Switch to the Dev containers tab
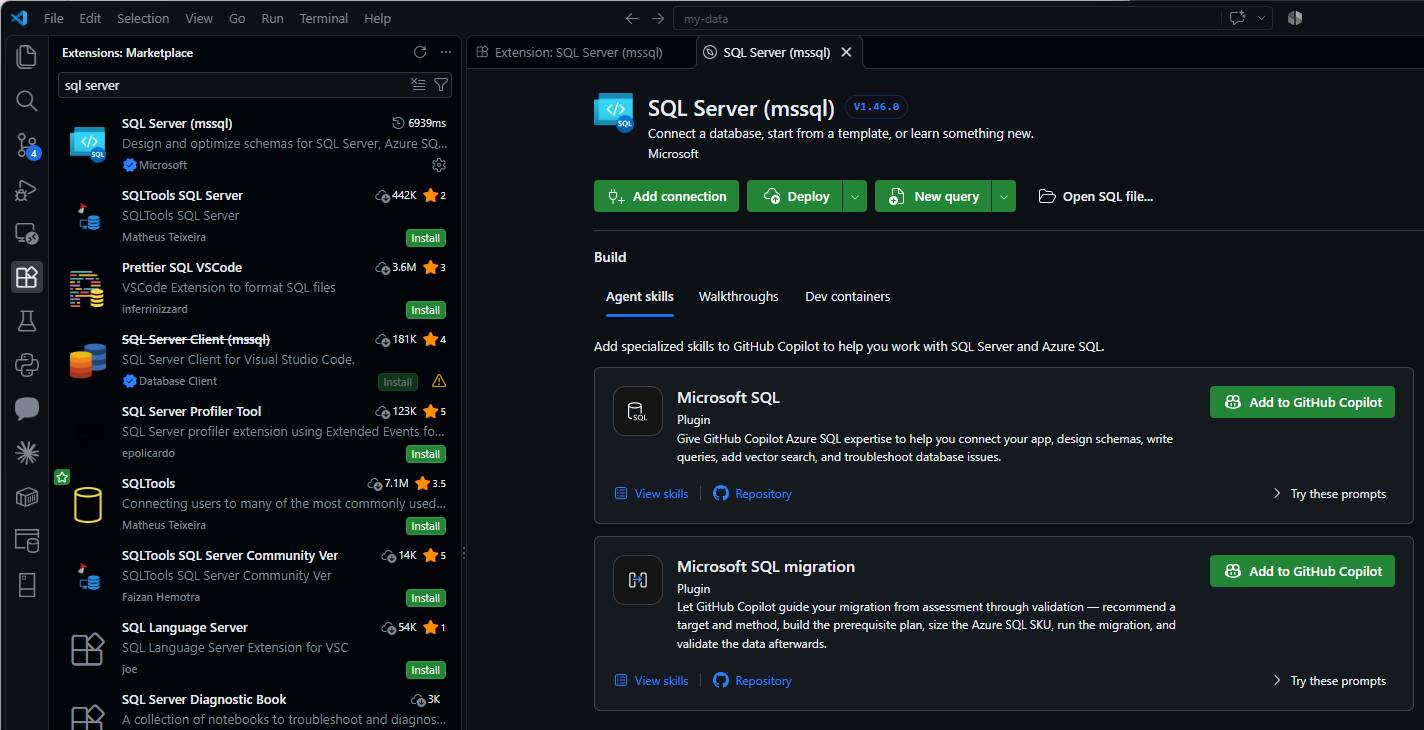 click(x=848, y=296)
